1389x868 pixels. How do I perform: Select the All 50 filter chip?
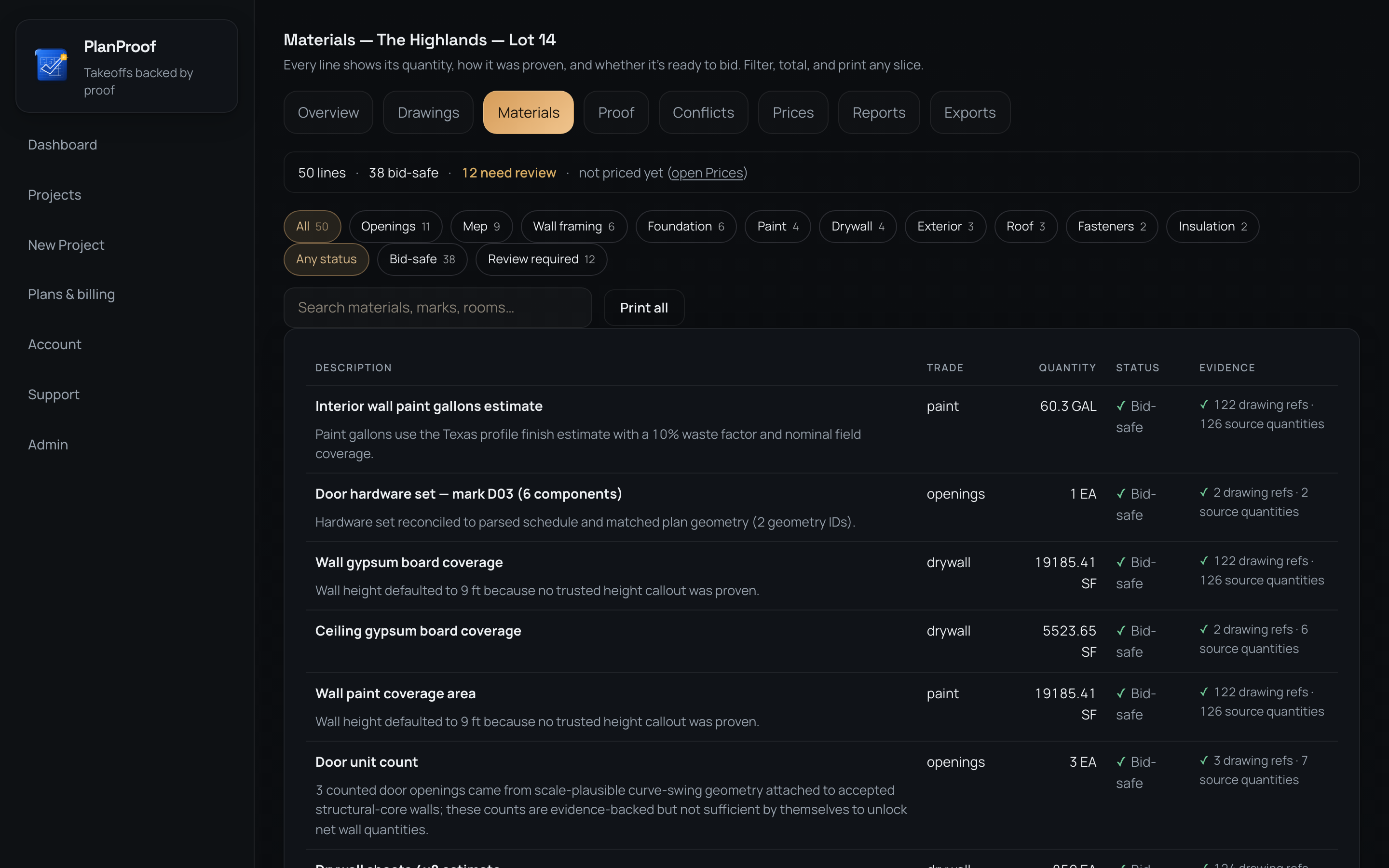[312, 227]
